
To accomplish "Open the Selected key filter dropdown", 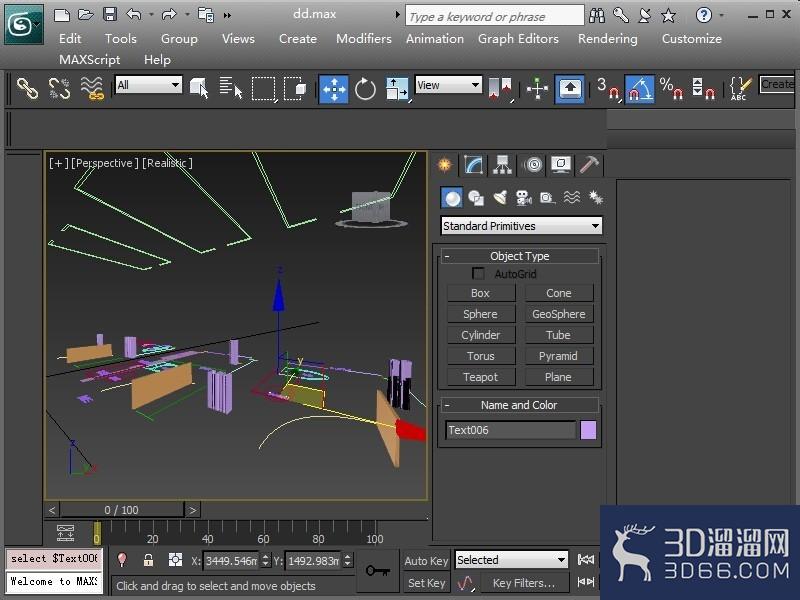I will [512, 560].
